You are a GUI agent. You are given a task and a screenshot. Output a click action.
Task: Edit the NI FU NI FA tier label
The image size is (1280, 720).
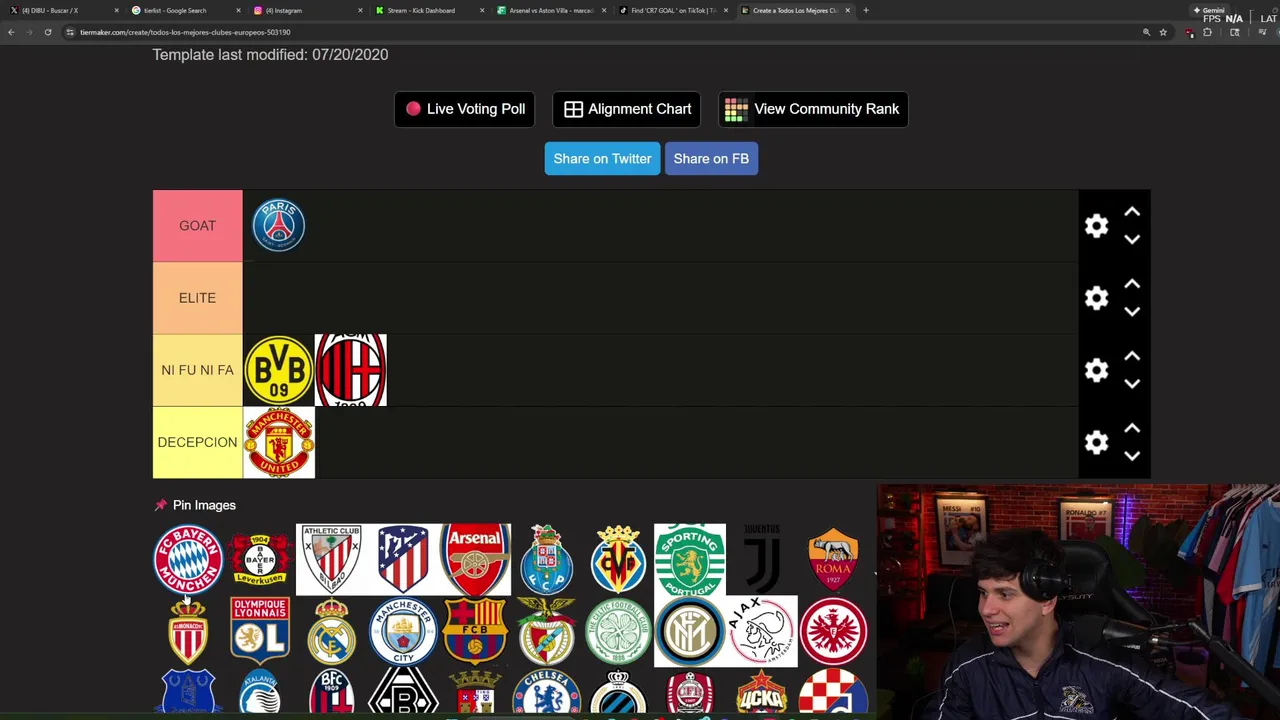coord(197,370)
